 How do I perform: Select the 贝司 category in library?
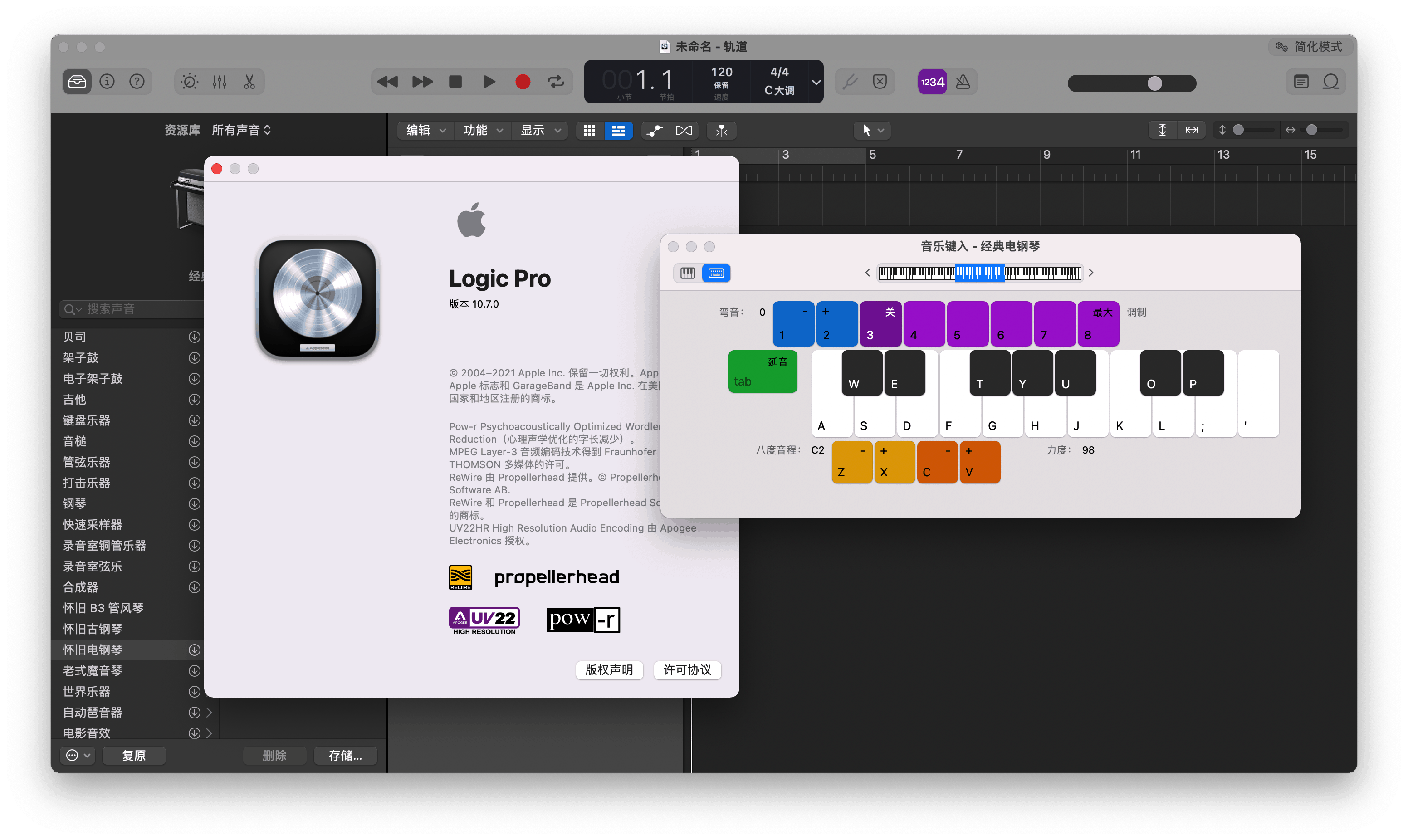pos(74,337)
